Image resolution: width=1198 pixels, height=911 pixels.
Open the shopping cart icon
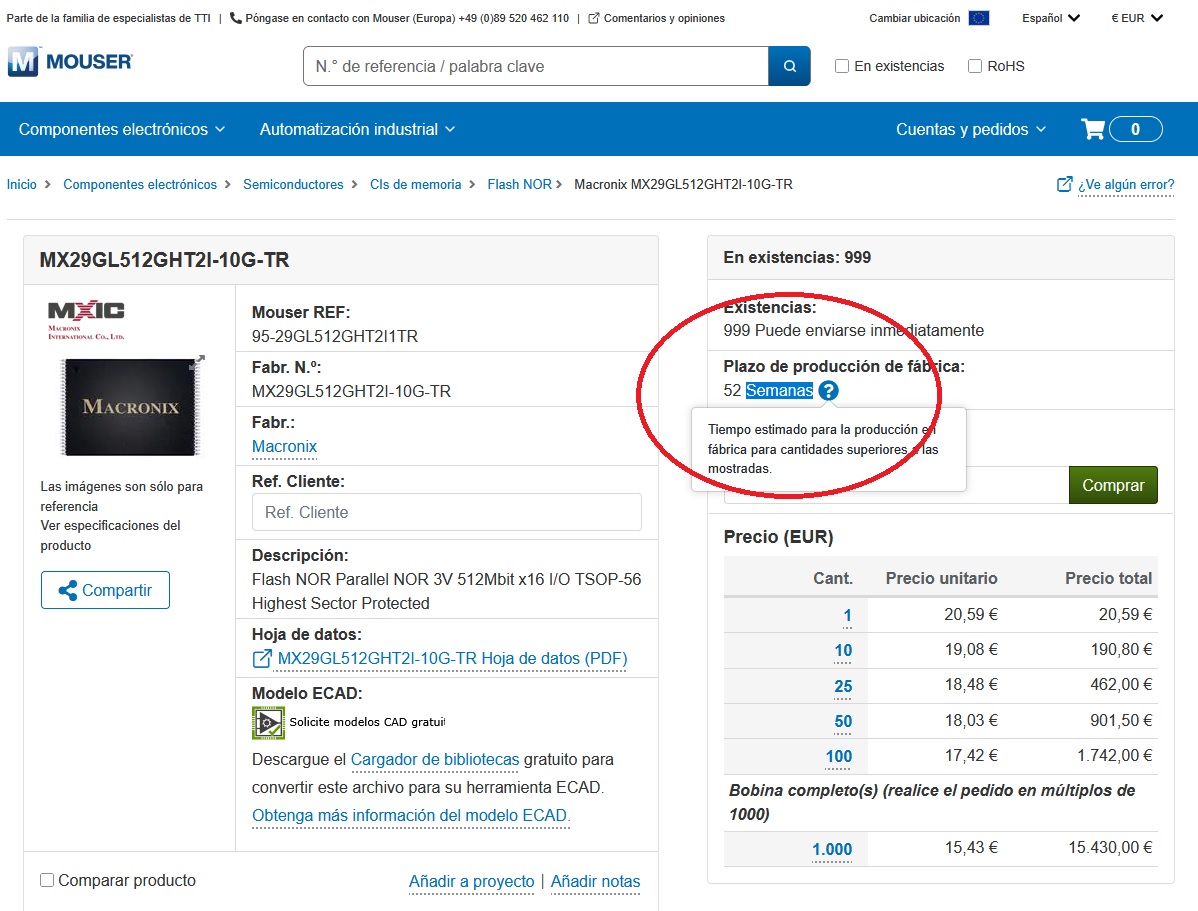[x=1093, y=129]
